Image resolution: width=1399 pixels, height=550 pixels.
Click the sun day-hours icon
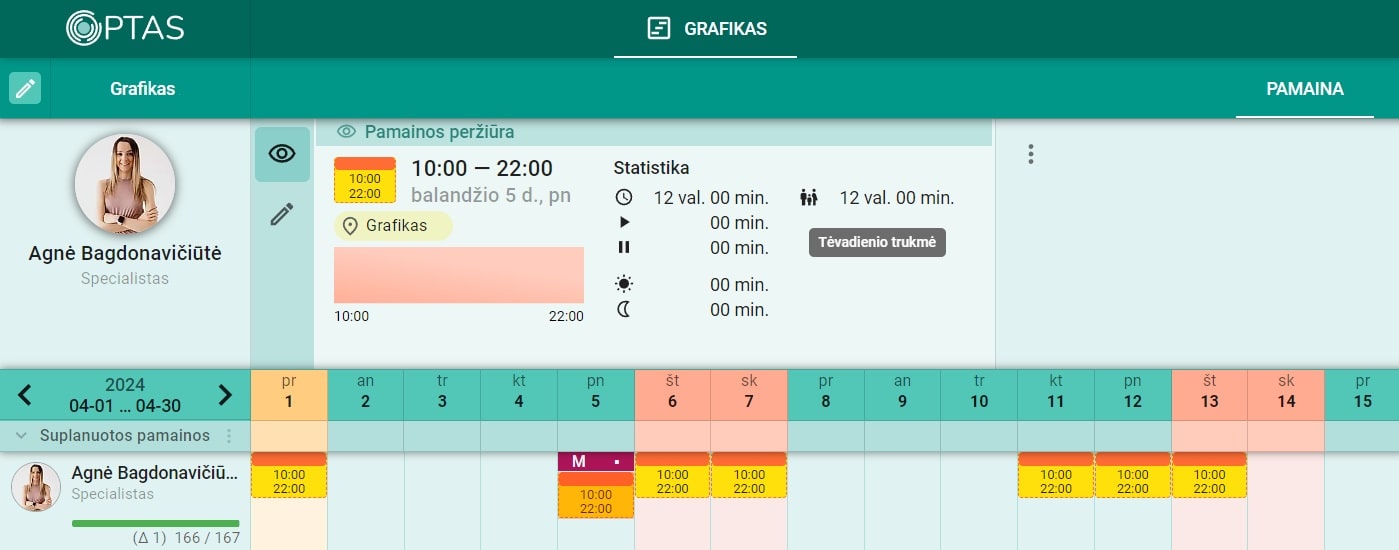[x=624, y=284]
